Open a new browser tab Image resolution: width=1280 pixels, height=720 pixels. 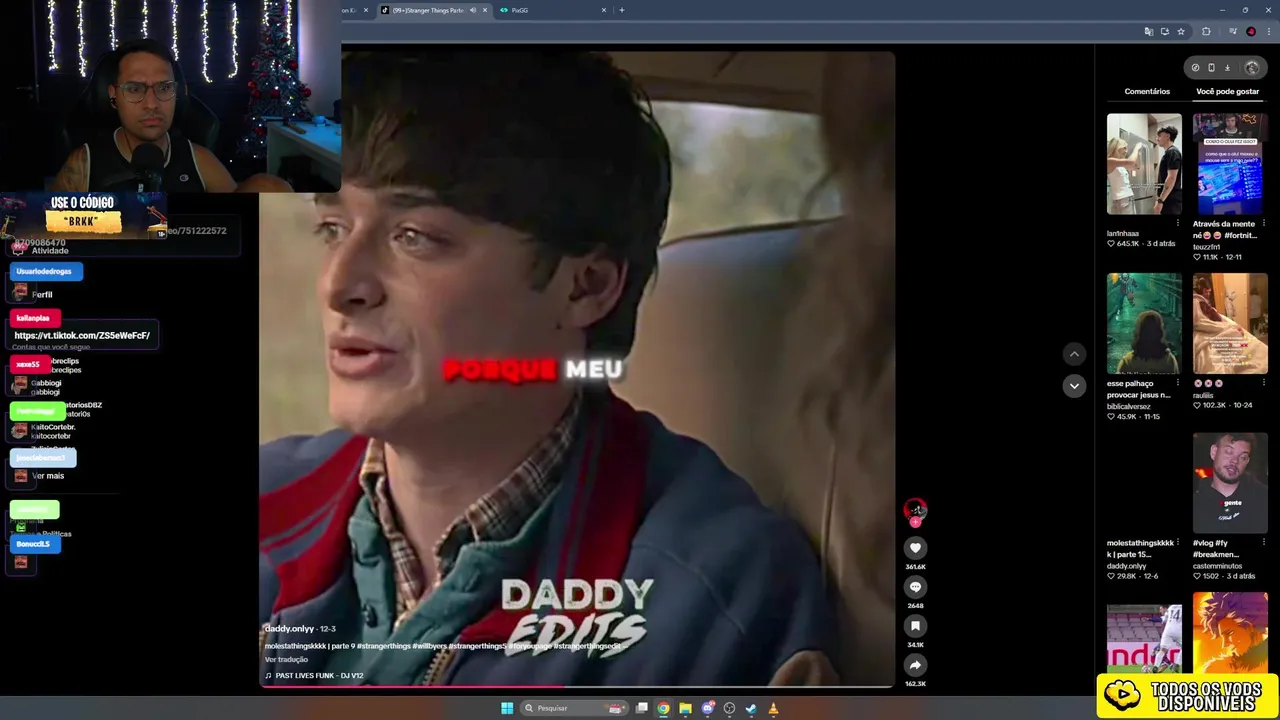(x=622, y=10)
